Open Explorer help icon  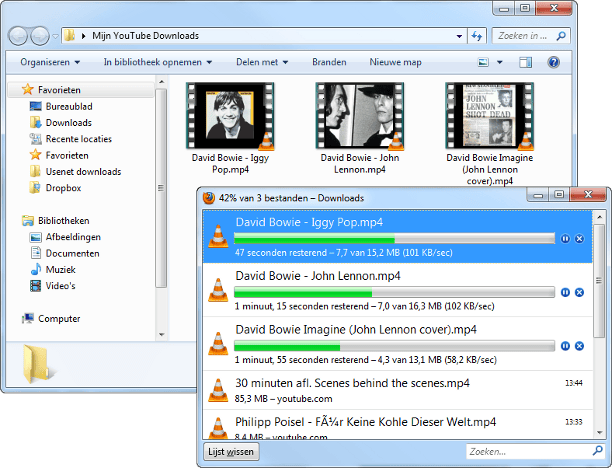(553, 62)
